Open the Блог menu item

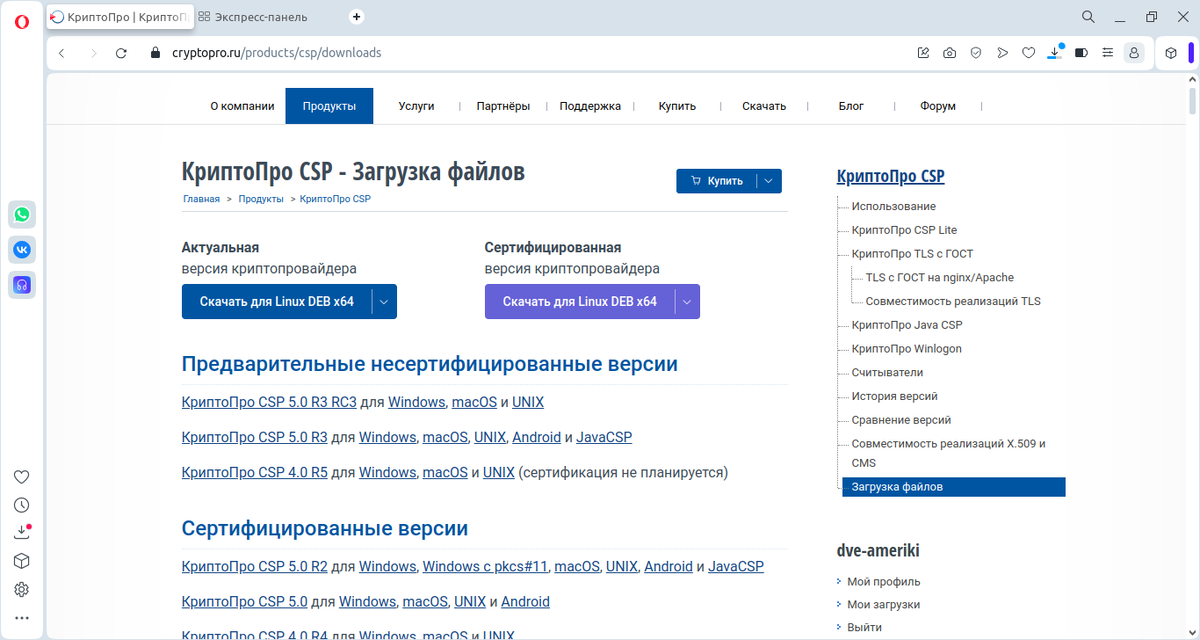(851, 106)
